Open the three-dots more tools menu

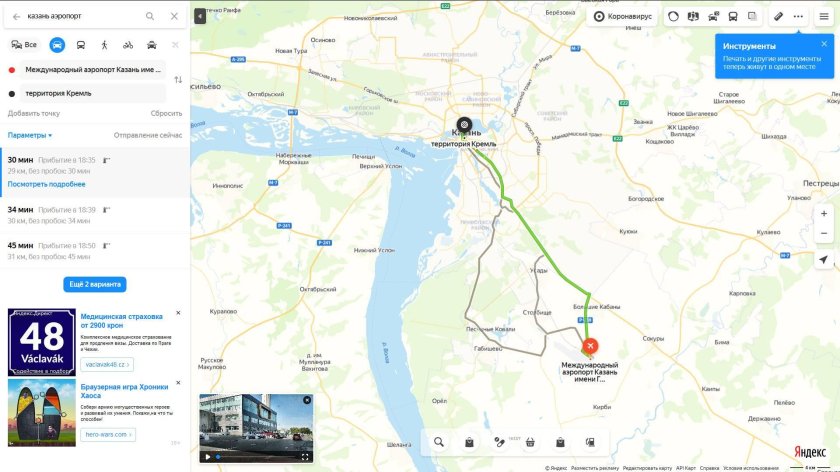(x=798, y=17)
